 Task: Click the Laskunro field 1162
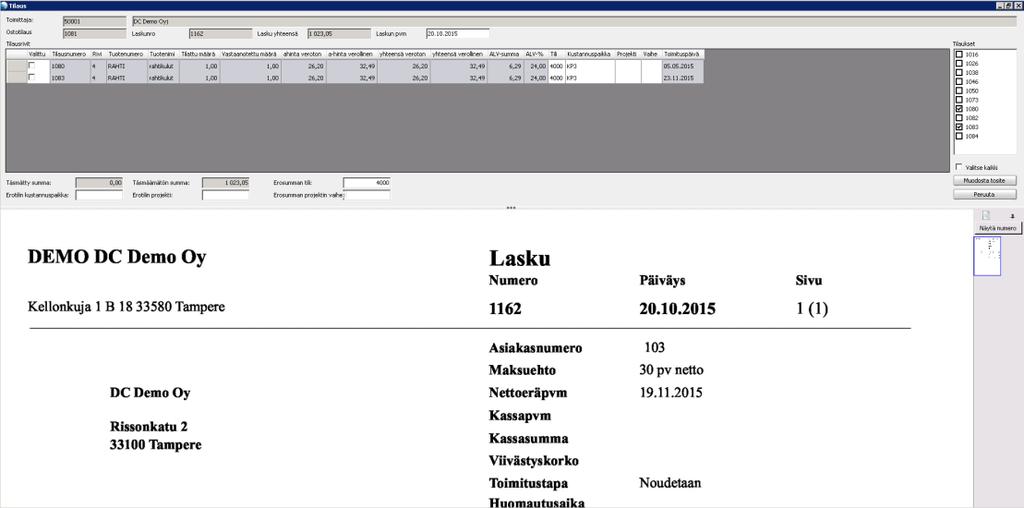pos(220,33)
